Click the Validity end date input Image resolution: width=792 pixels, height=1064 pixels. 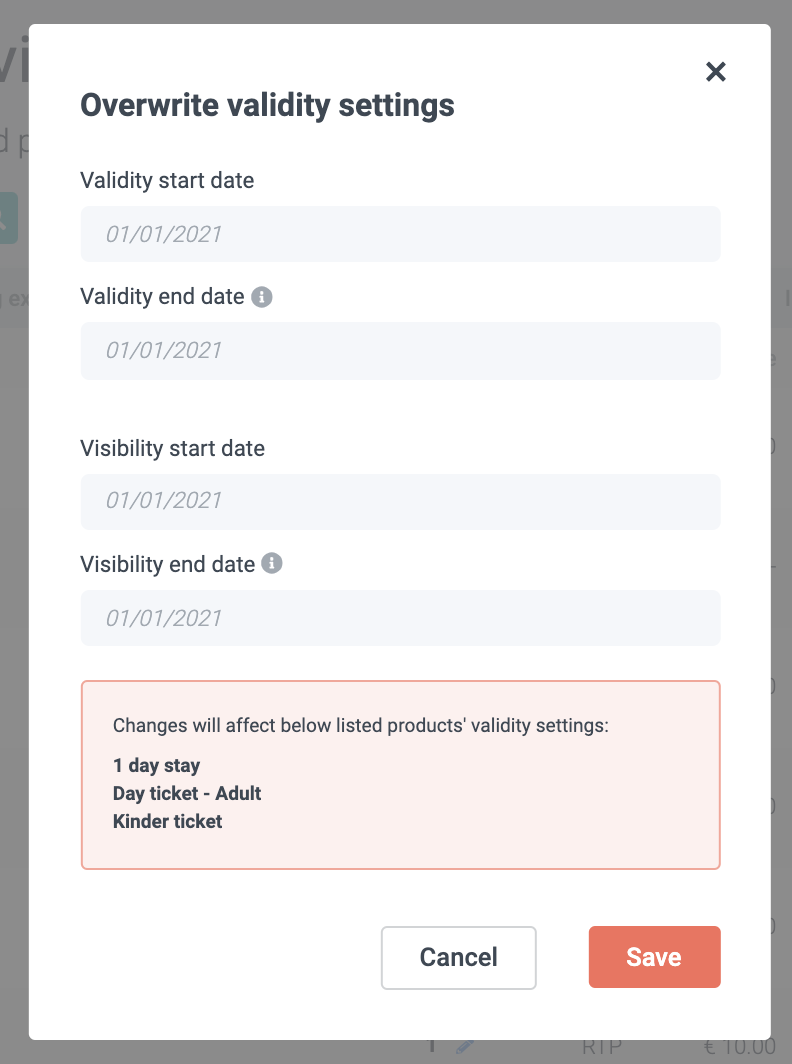coord(400,350)
